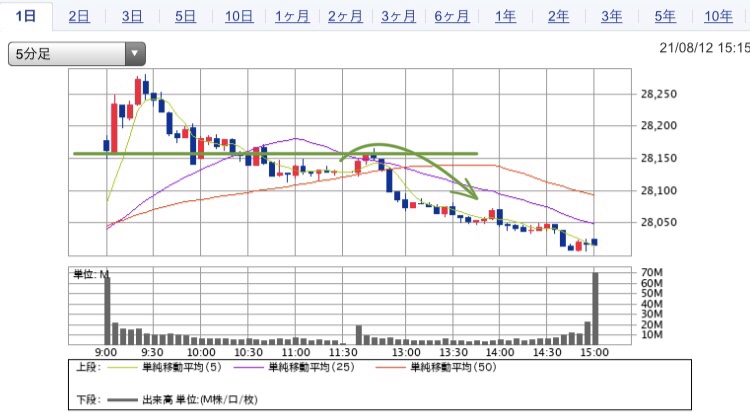750x412 pixels.
Task: Click the 28,150 price axis label
Action: [659, 158]
